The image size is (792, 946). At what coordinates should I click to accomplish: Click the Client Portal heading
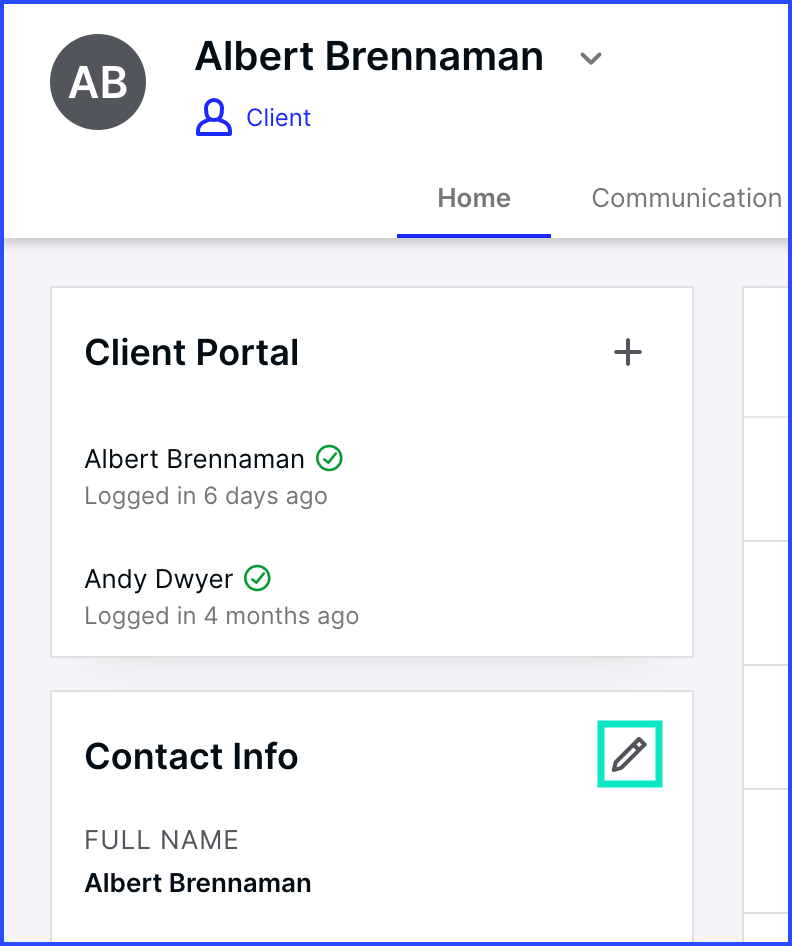(x=192, y=352)
